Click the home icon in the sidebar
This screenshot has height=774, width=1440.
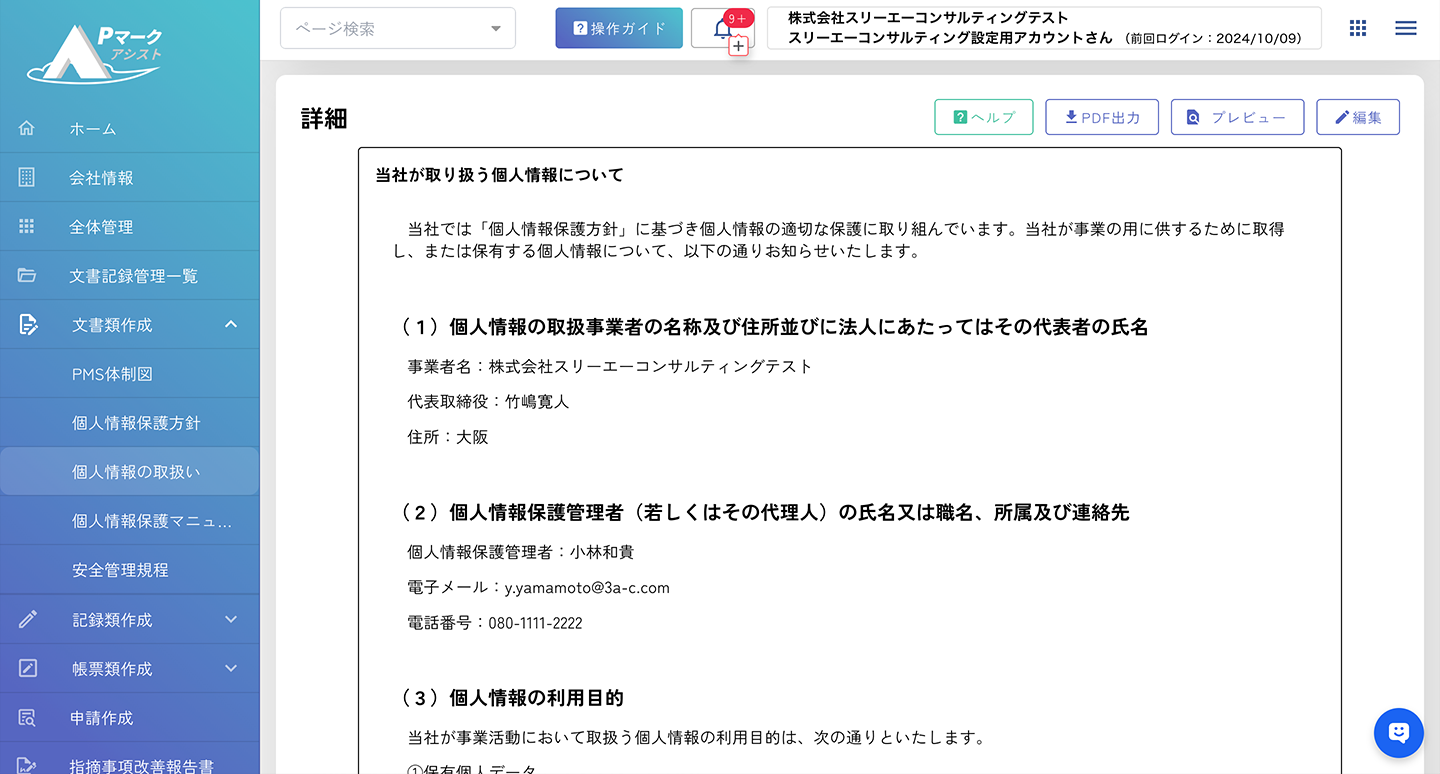[27, 128]
